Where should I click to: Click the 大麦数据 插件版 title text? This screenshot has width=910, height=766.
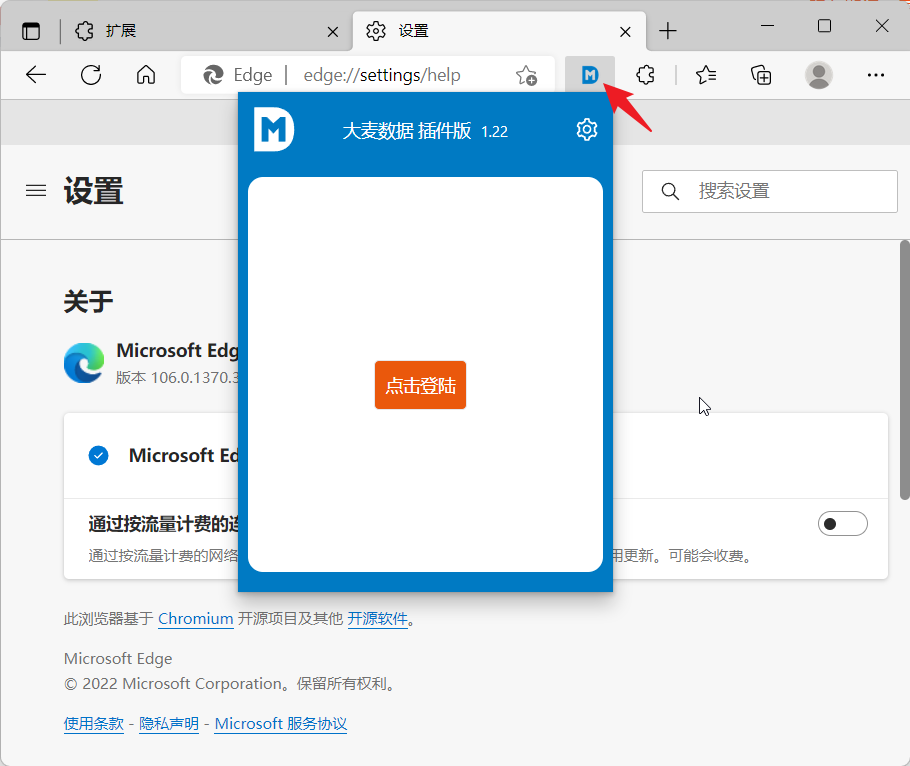(407, 131)
